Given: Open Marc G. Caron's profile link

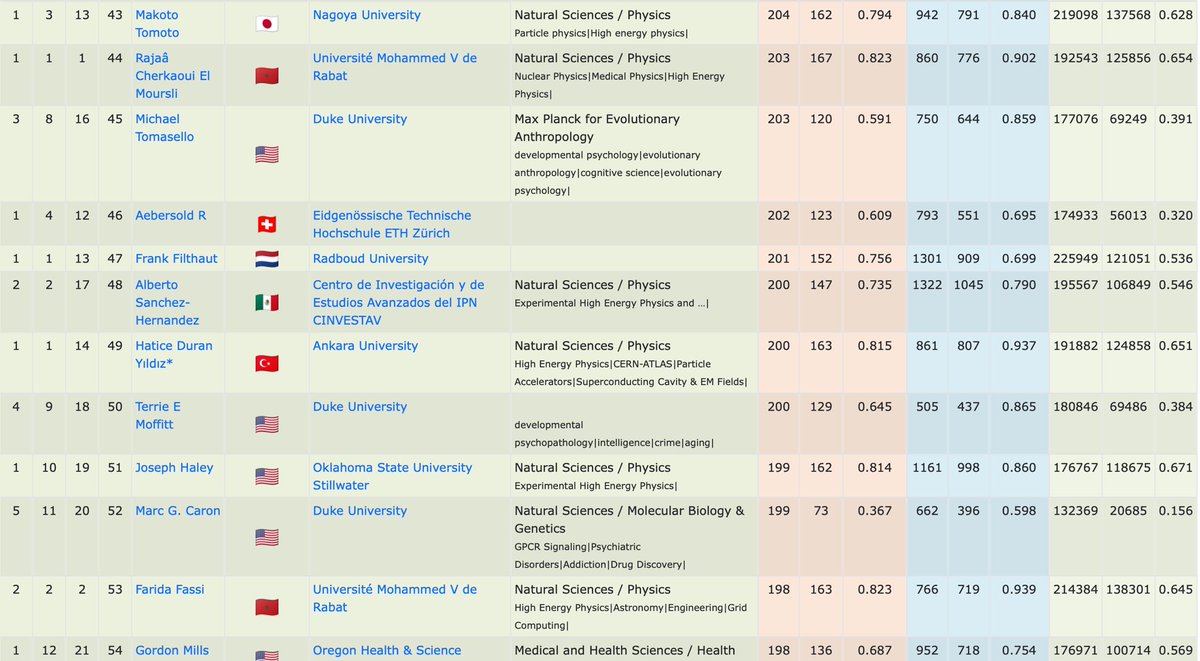Looking at the screenshot, I should pyautogui.click(x=178, y=510).
